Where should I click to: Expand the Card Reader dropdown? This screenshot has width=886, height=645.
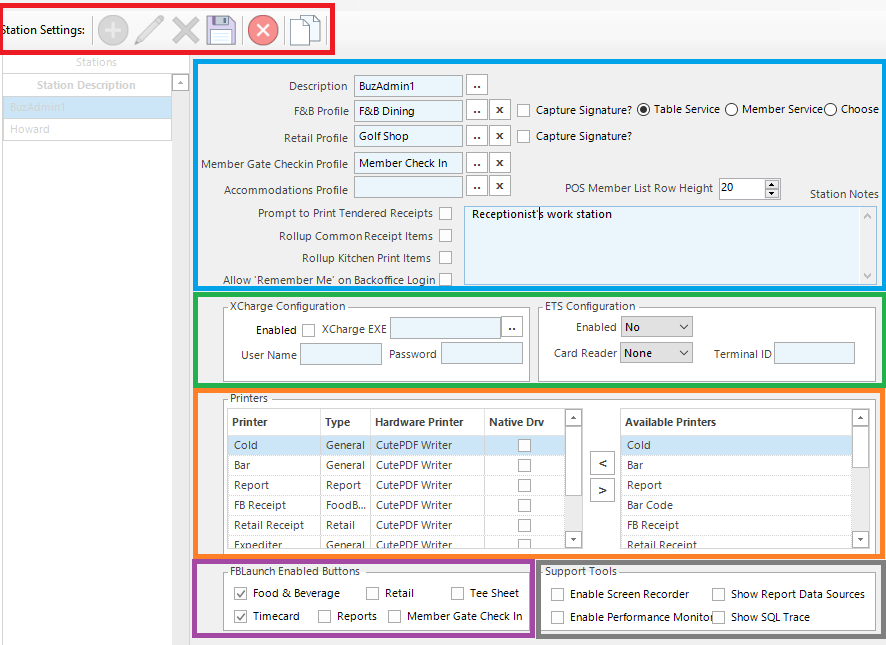point(656,353)
